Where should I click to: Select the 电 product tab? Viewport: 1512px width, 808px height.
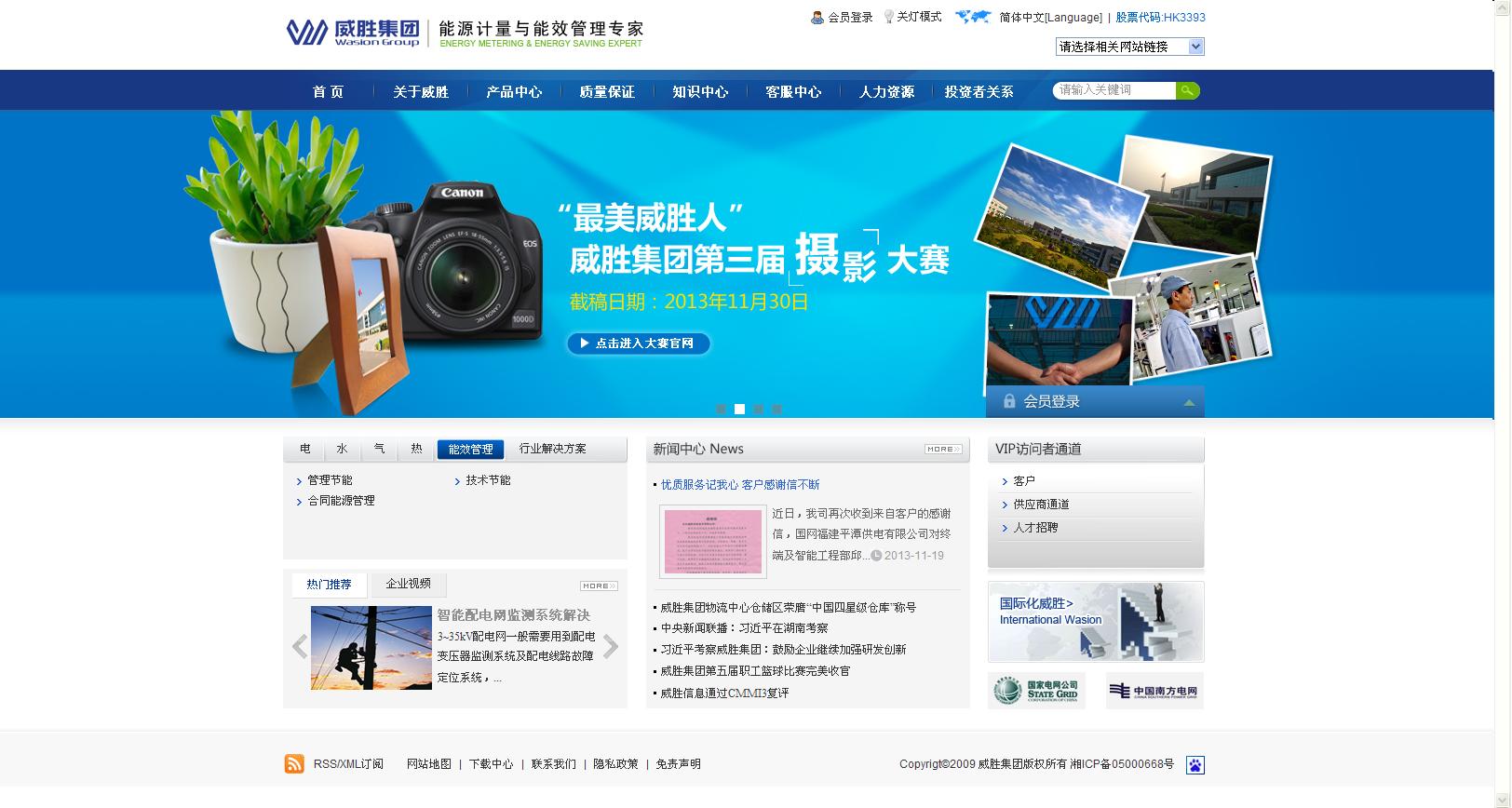click(305, 449)
